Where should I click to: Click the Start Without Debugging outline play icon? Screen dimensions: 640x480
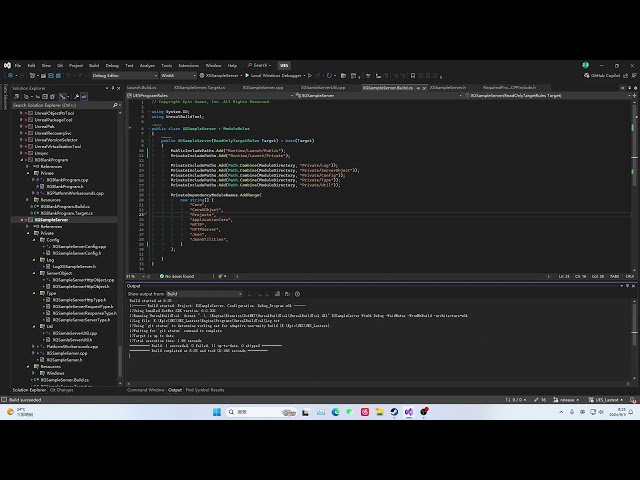pyautogui.click(x=310, y=76)
